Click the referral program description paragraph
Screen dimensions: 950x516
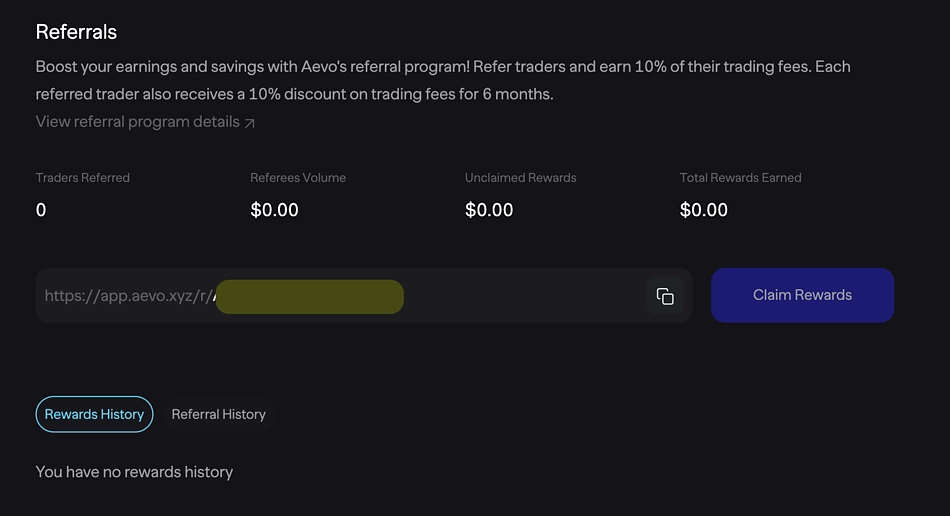coord(440,80)
